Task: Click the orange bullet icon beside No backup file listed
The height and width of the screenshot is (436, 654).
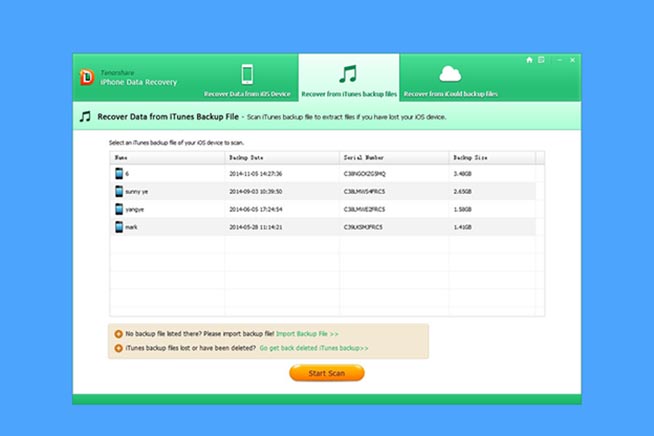Action: (x=118, y=334)
